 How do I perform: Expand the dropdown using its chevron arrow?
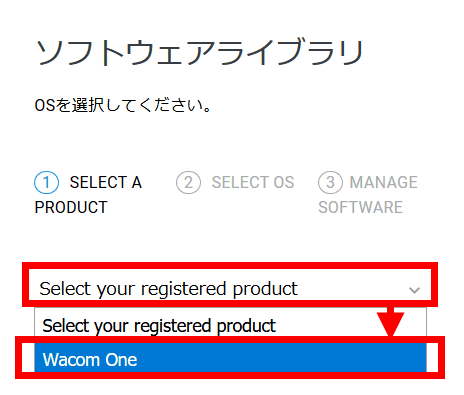coord(414,290)
